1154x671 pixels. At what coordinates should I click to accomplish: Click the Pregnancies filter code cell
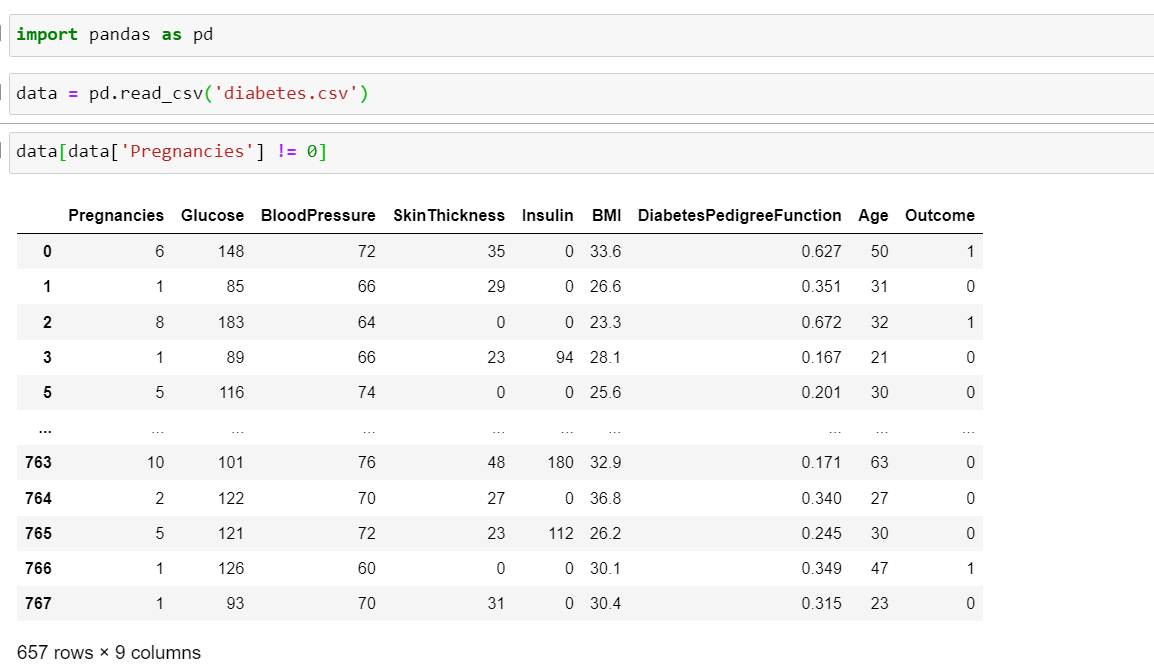point(581,152)
